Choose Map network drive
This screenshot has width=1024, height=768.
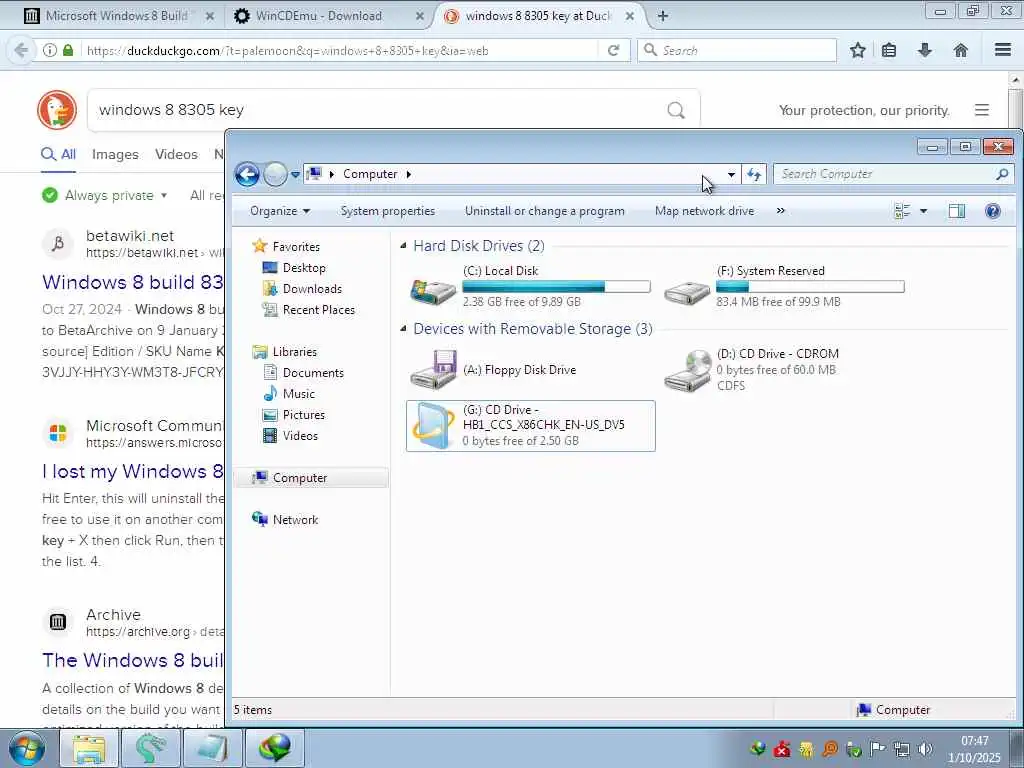tap(704, 211)
